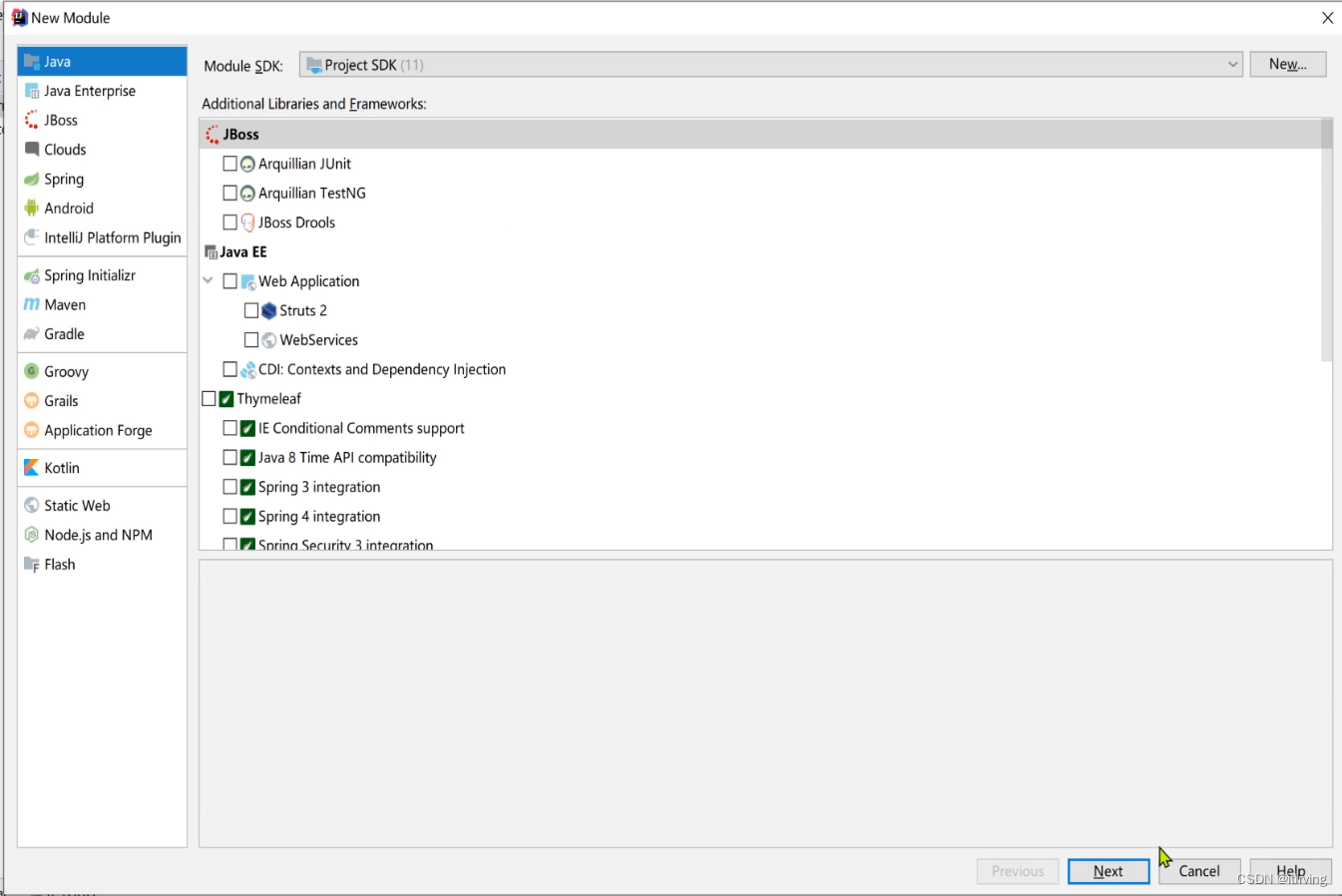Click the JBoss icon in sidebar list

pos(32,121)
